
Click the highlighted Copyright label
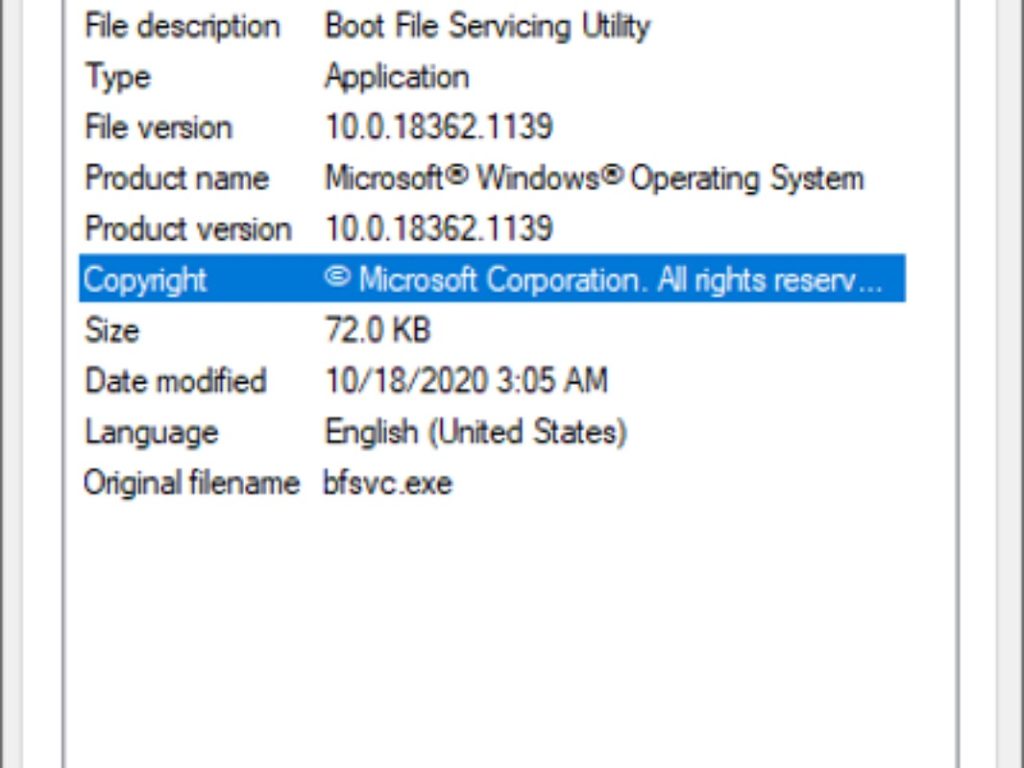145,280
